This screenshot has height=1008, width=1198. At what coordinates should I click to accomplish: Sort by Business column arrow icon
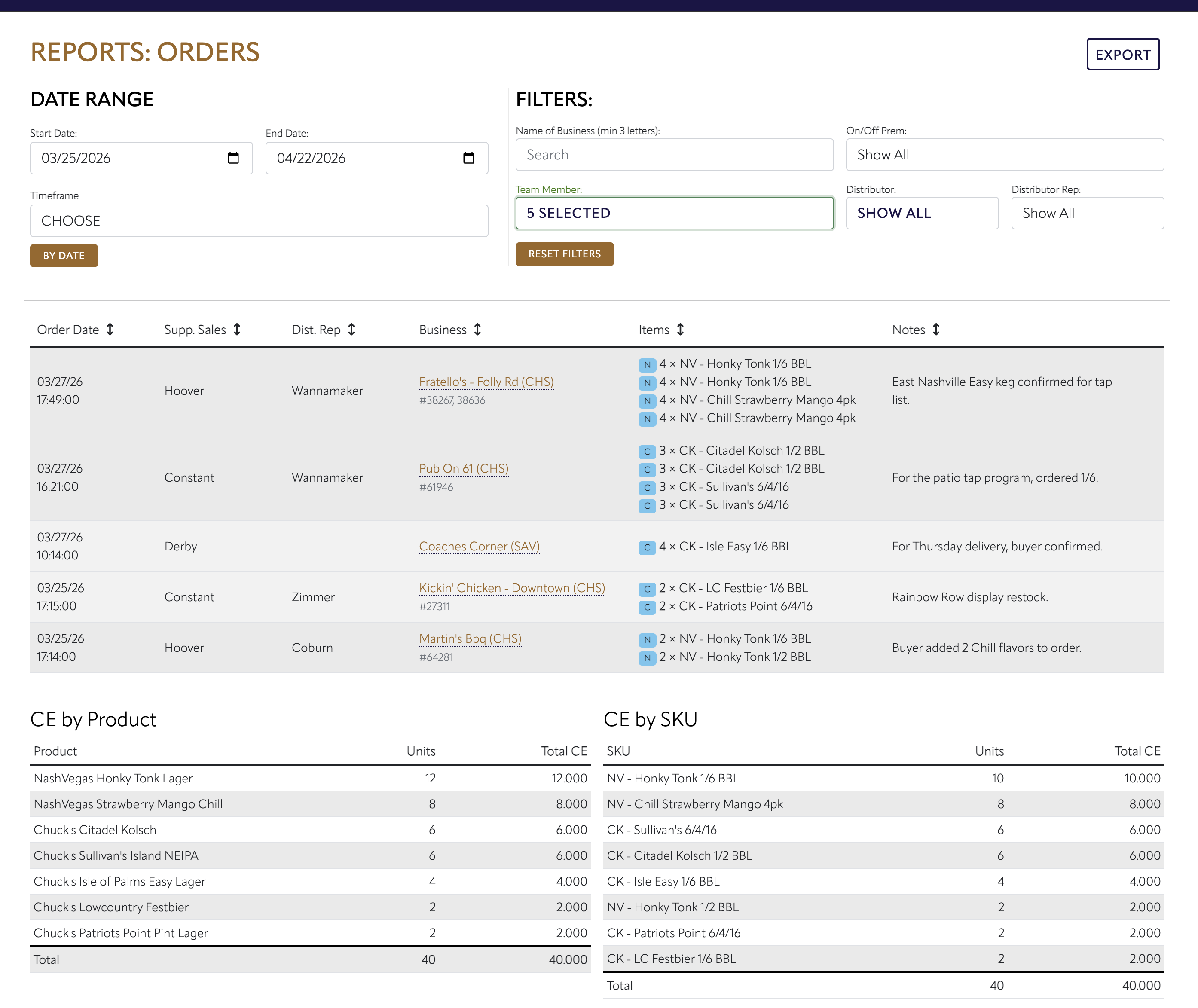coord(478,330)
